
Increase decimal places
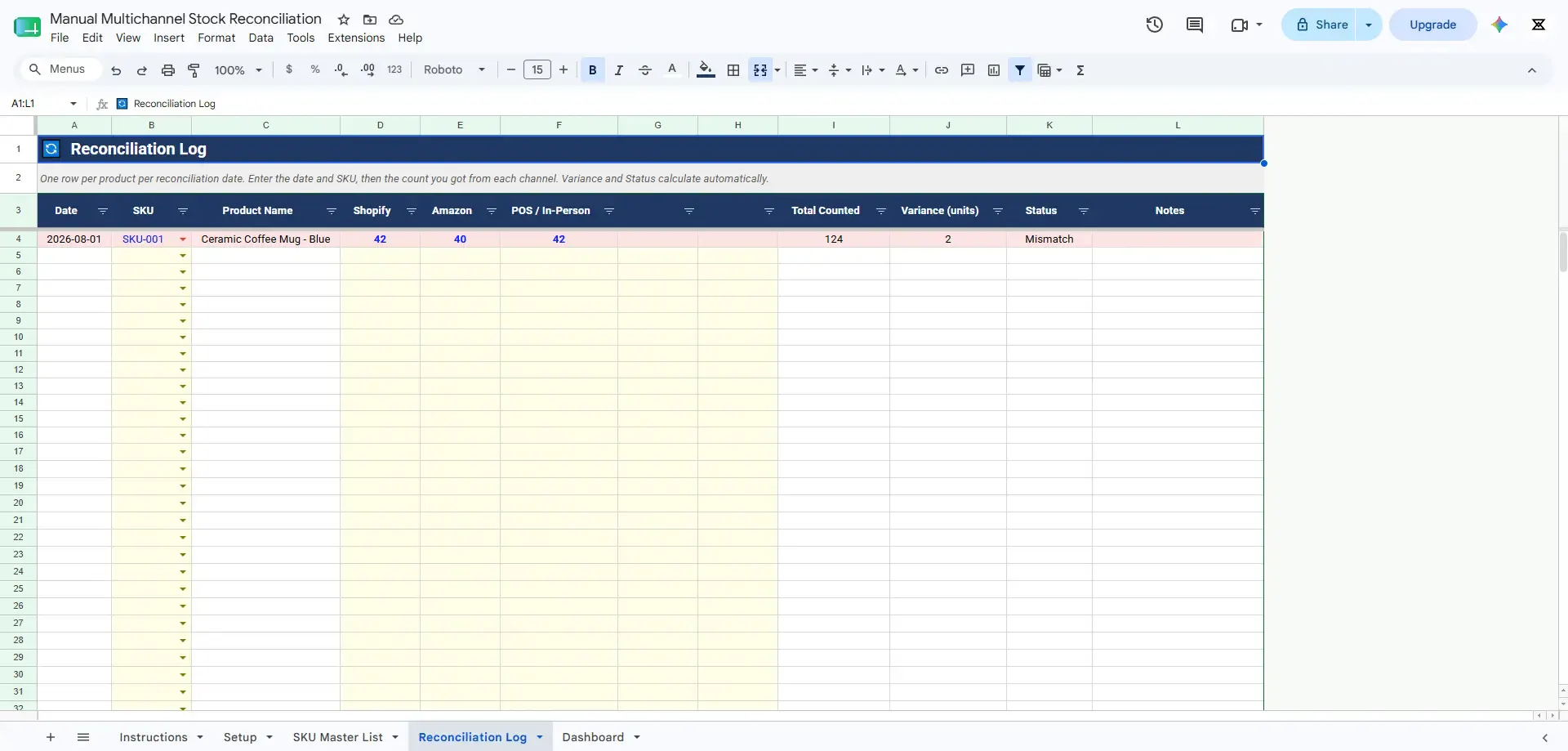pyautogui.click(x=367, y=70)
